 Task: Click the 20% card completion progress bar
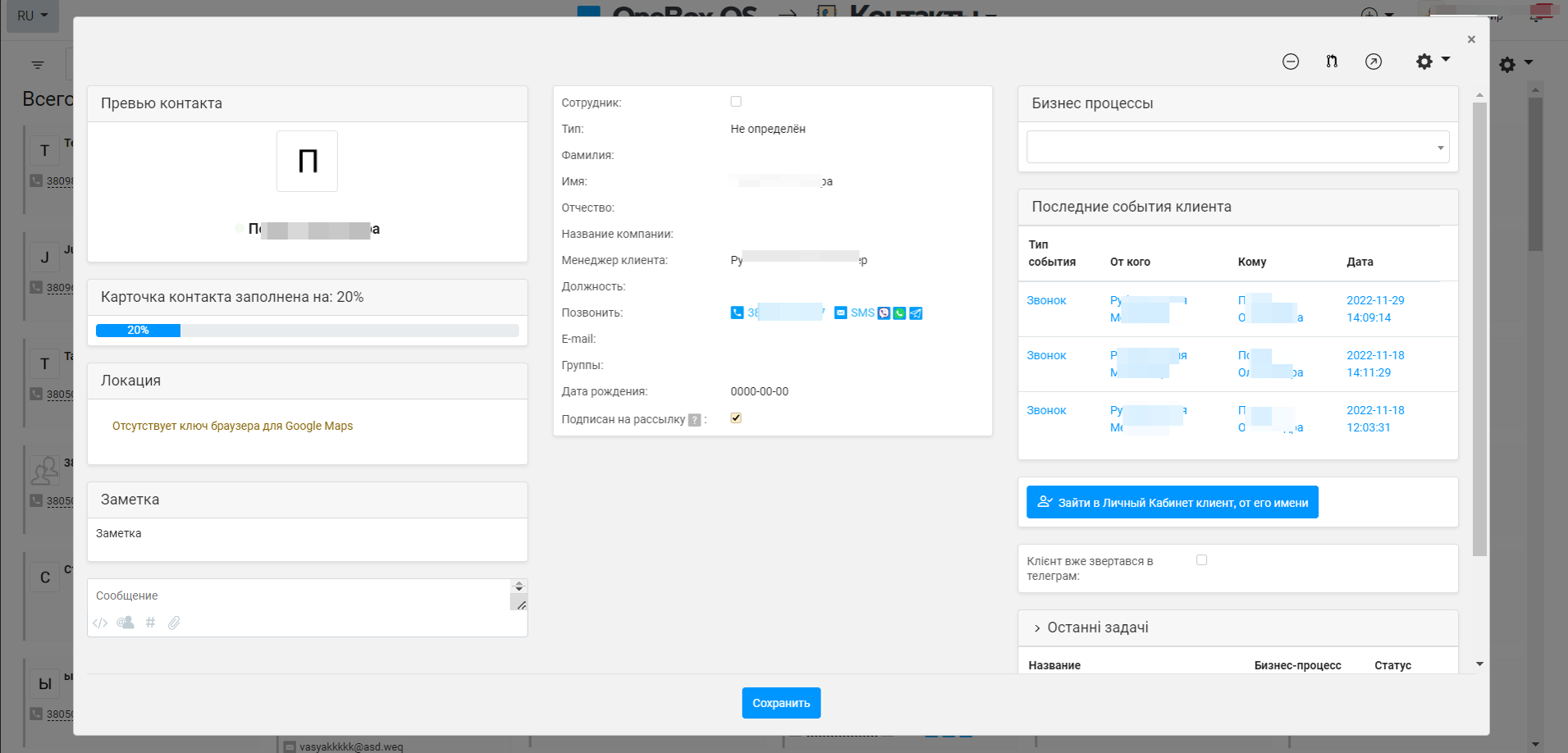tap(307, 331)
